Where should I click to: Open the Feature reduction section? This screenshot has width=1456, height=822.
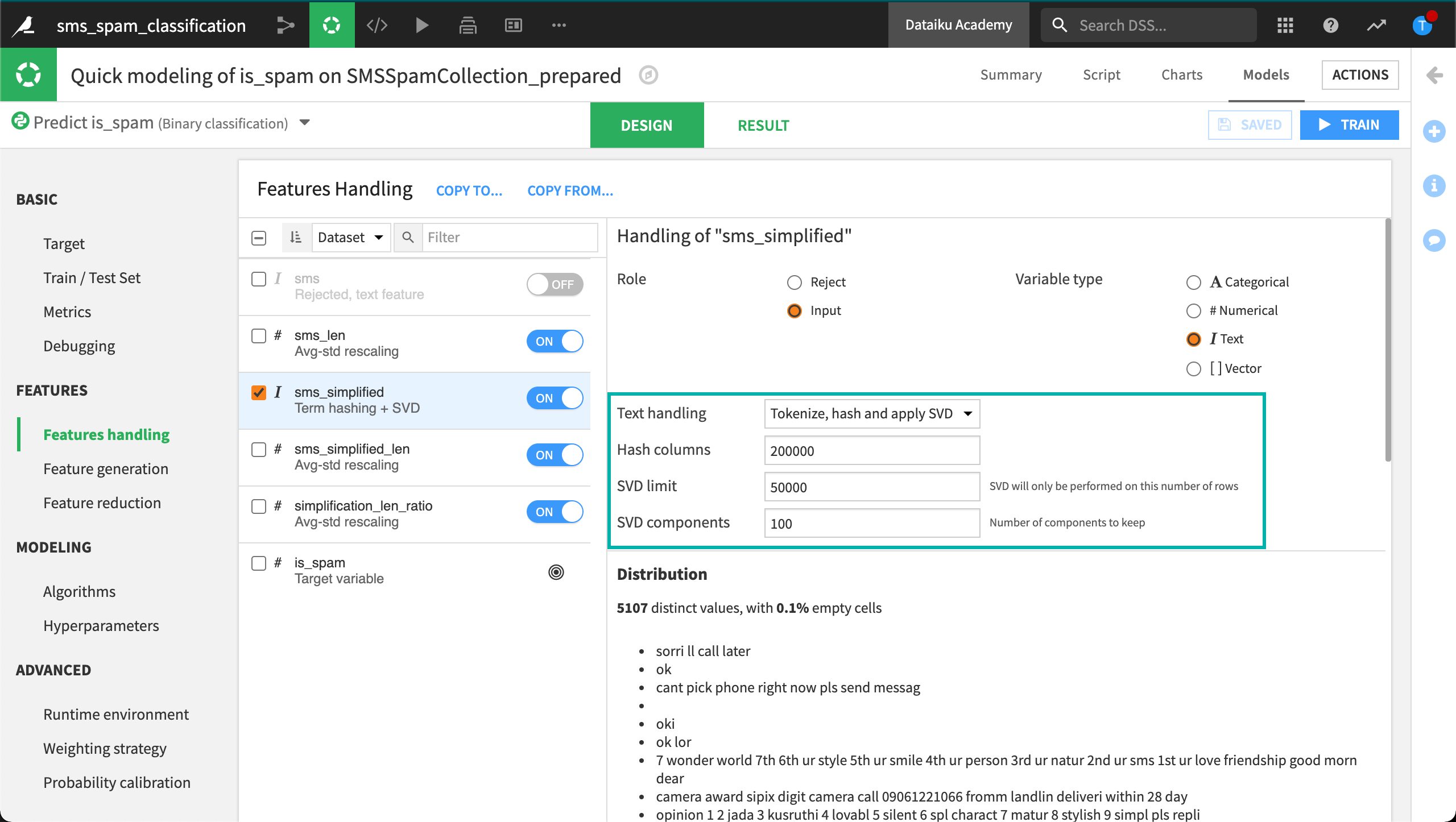click(102, 503)
